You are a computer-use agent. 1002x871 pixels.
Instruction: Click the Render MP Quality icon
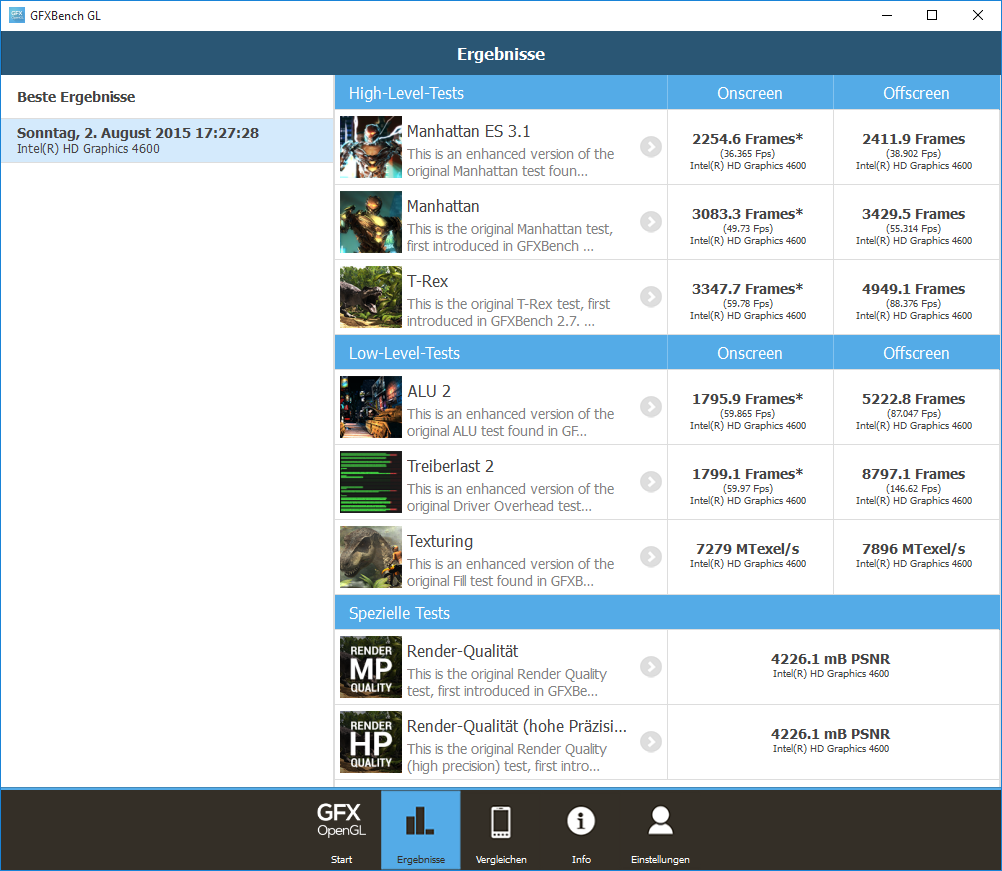point(371,667)
